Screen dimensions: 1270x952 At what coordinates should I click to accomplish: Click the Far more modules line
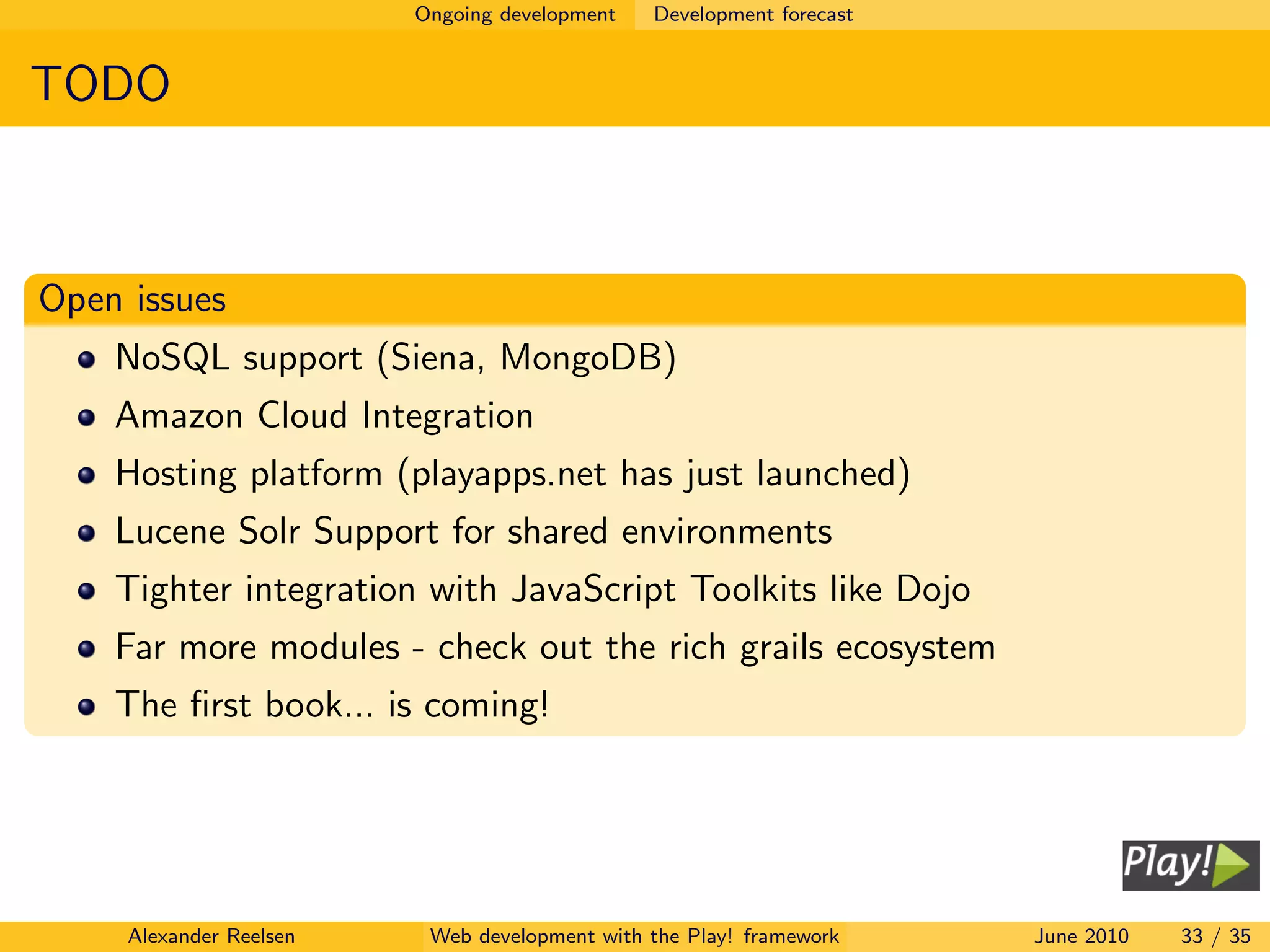coord(555,648)
